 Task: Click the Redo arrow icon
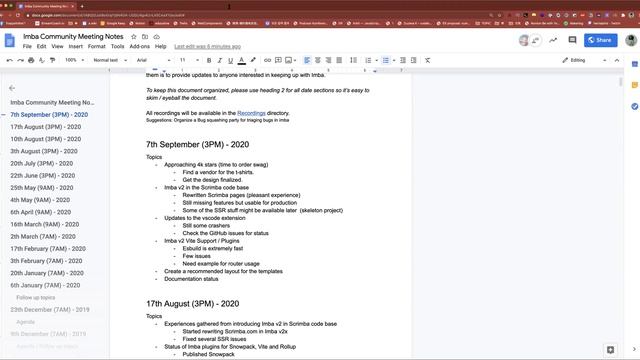point(20,60)
